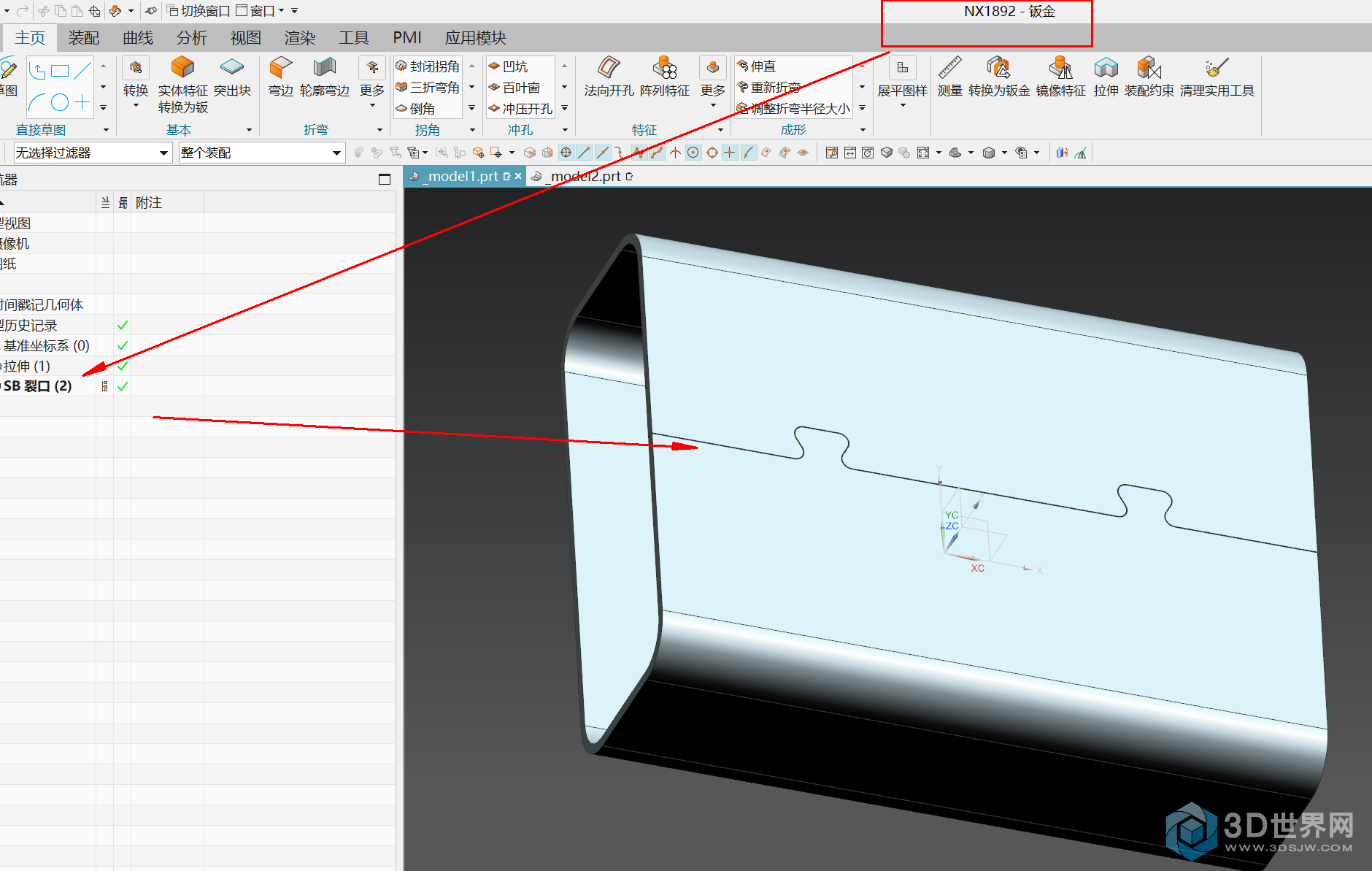Toggle midpoint snap (second diagonal line)
The height and width of the screenshot is (871, 1372).
603,153
